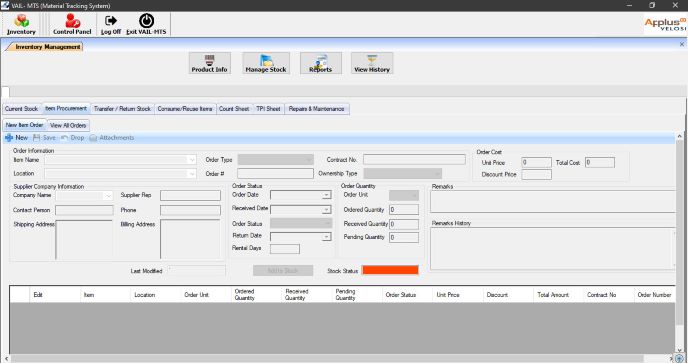This screenshot has width=688, height=363.
Task: Click the New order plus icon
Action: [x=9, y=138]
